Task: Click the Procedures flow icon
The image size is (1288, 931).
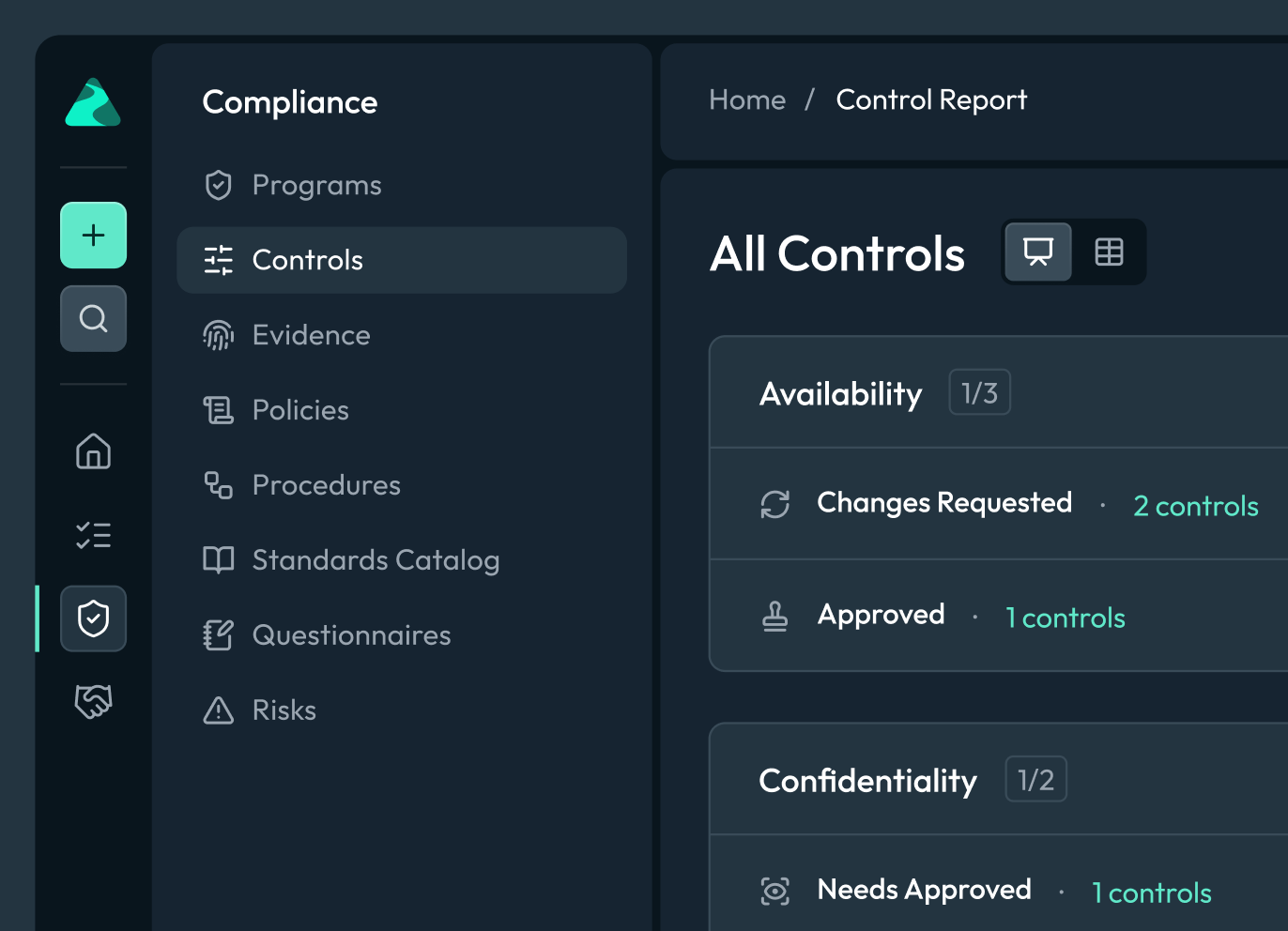Action: pyautogui.click(x=219, y=485)
